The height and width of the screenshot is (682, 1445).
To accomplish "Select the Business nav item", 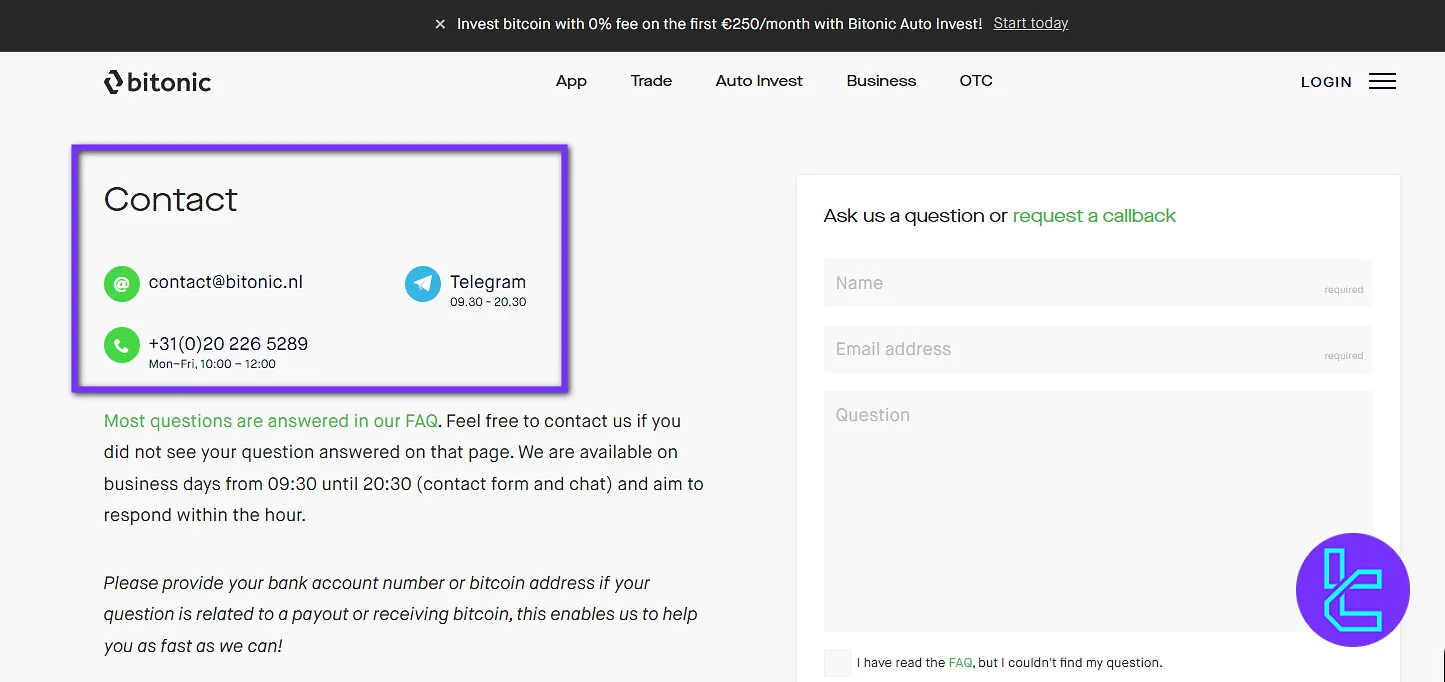I will pyautogui.click(x=881, y=81).
